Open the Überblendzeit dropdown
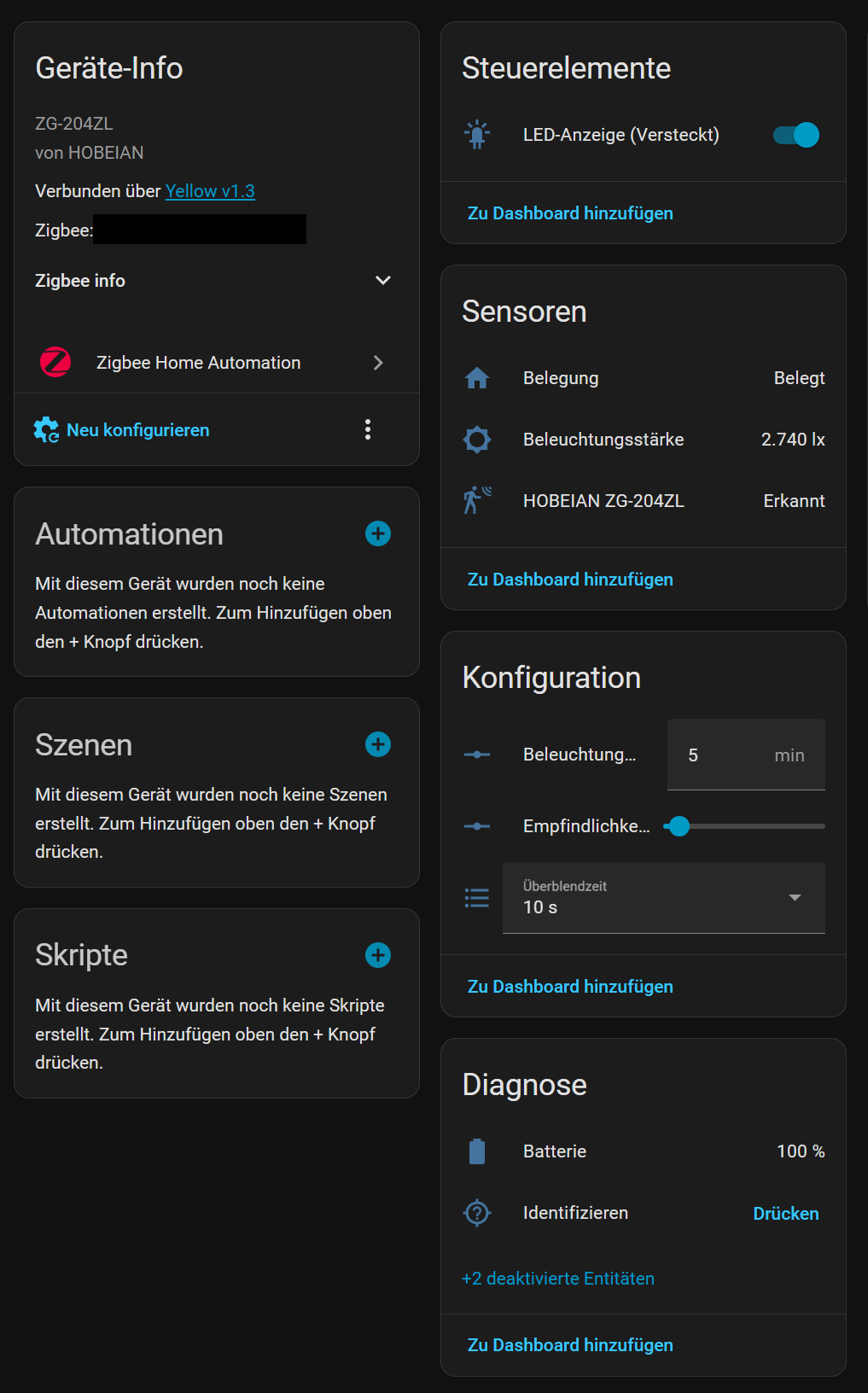Image resolution: width=868 pixels, height=1393 pixels. pos(663,898)
